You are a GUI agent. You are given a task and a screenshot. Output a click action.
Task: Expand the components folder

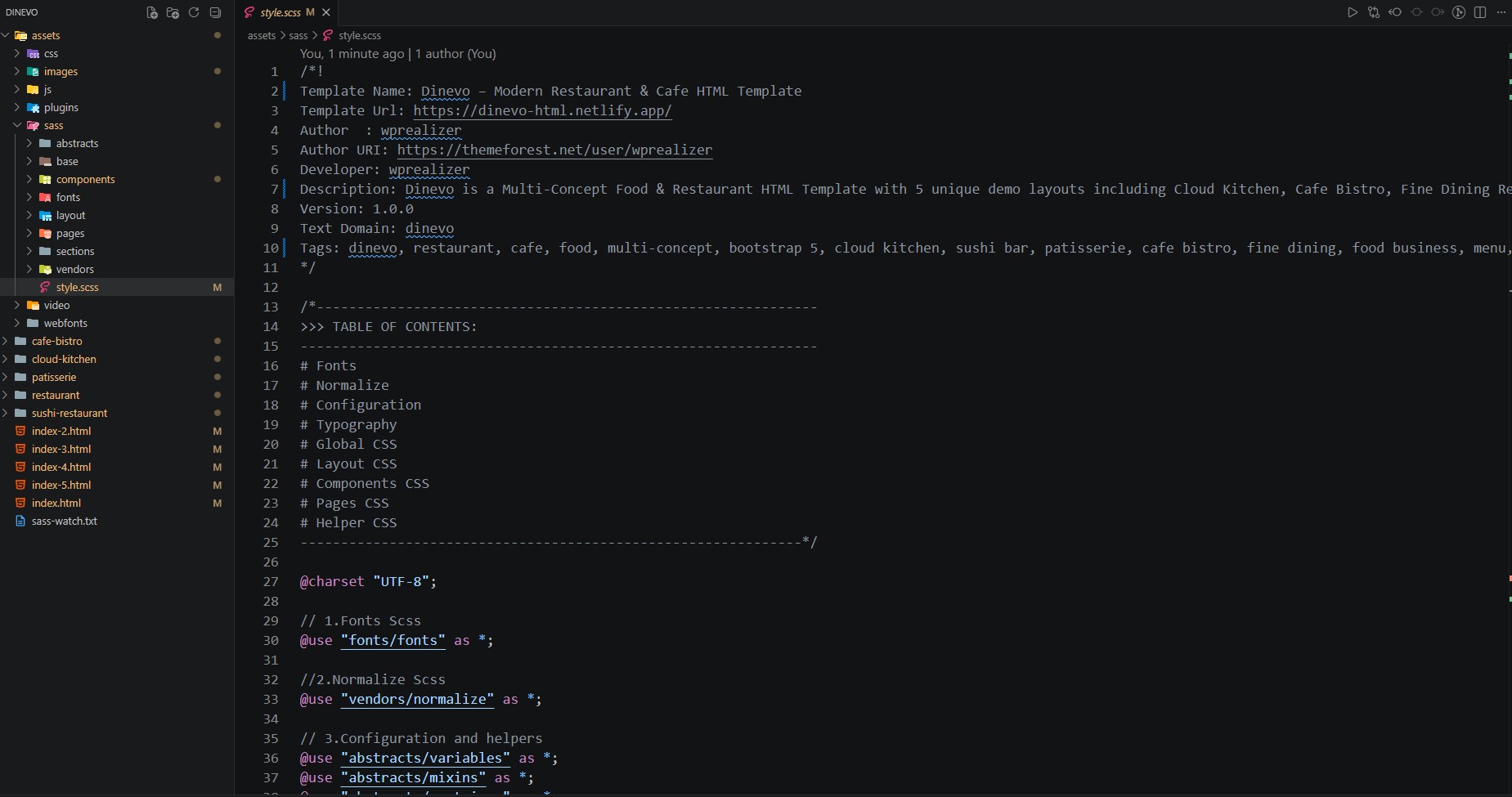(117, 179)
